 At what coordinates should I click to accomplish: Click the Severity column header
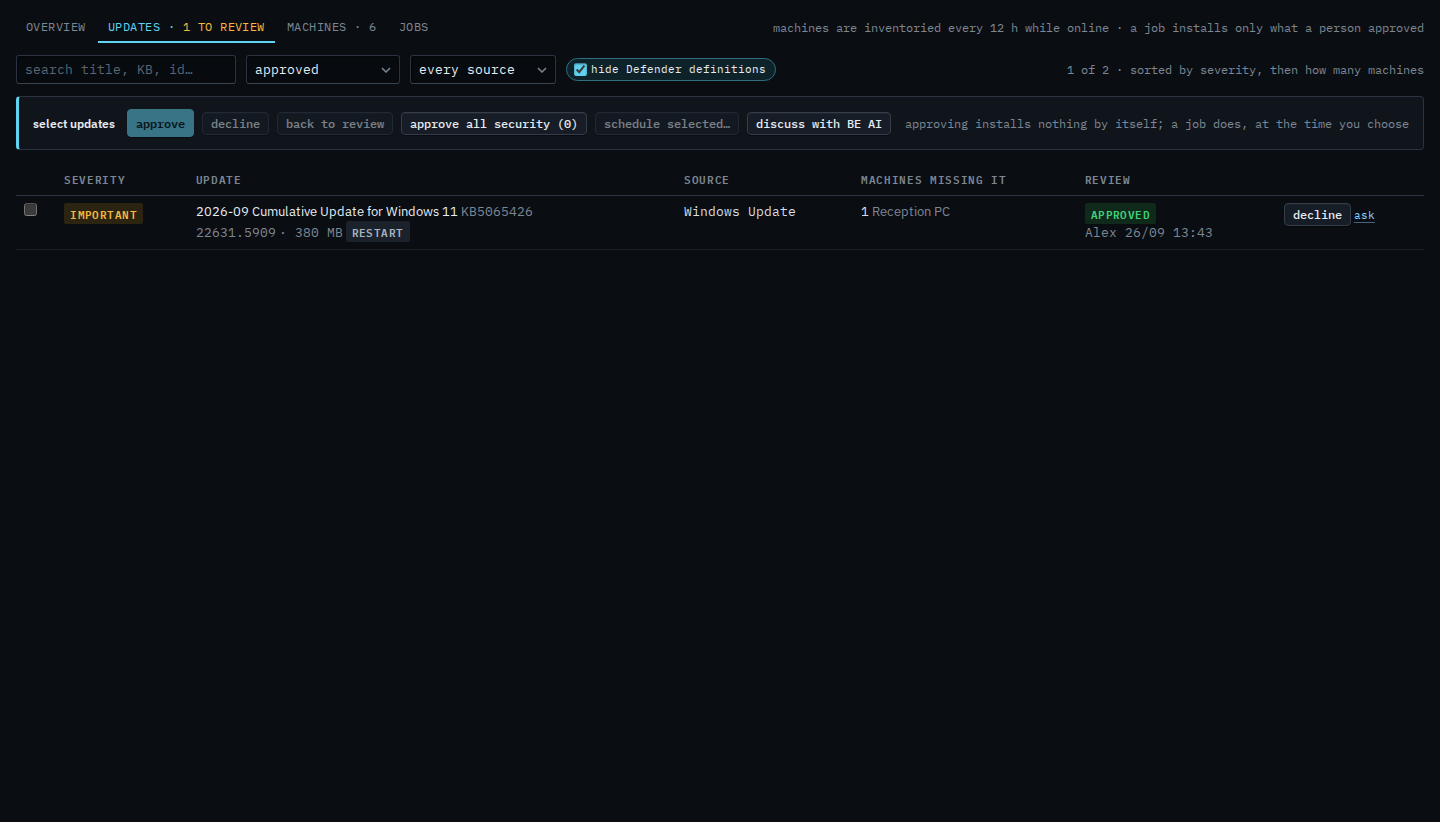click(x=95, y=180)
